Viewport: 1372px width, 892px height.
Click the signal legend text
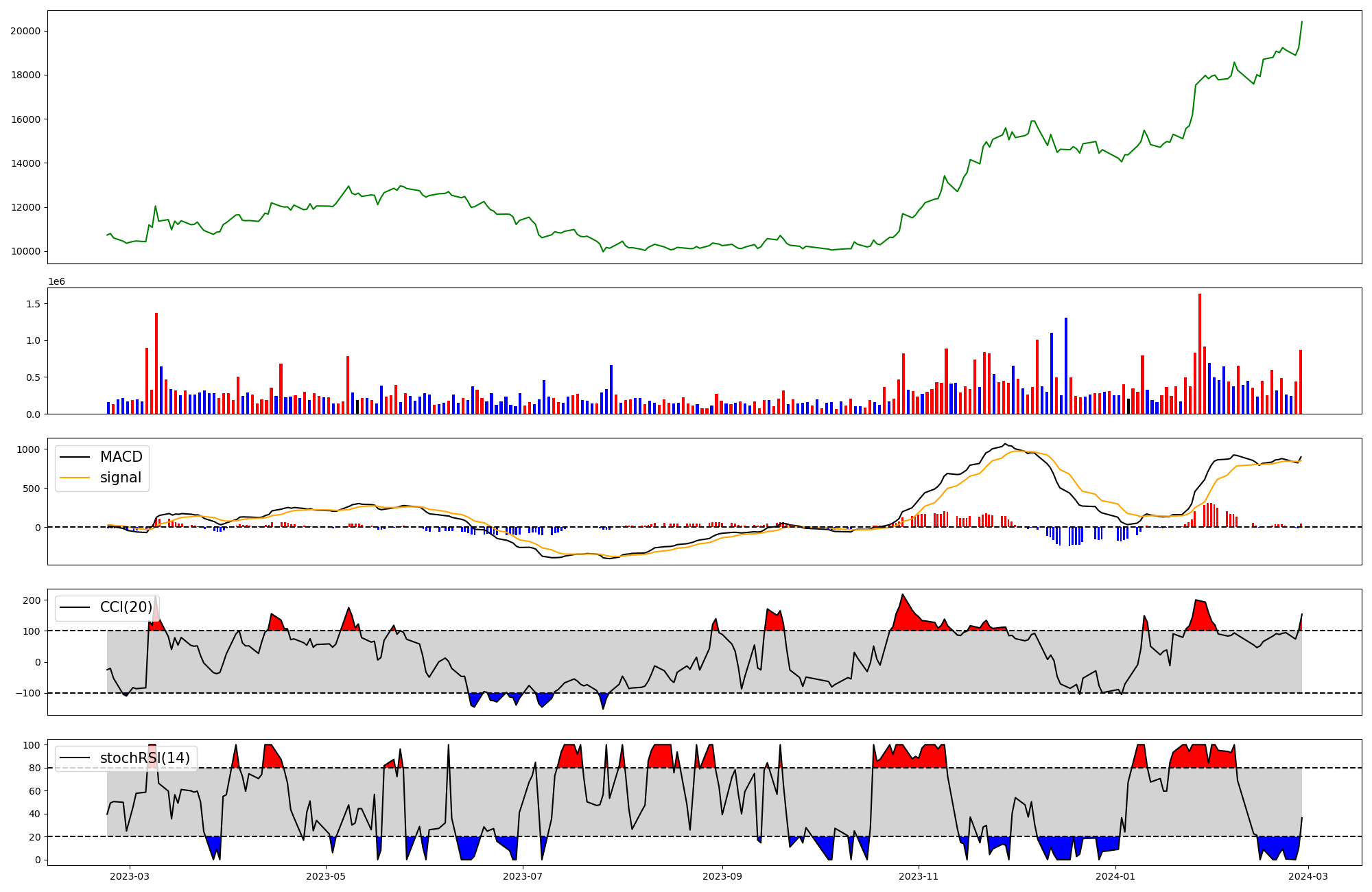tap(121, 478)
